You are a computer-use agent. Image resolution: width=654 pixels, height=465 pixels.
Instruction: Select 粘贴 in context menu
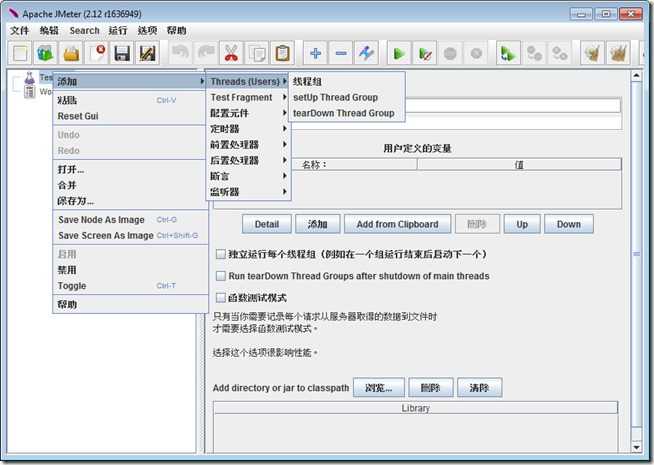pos(130,100)
